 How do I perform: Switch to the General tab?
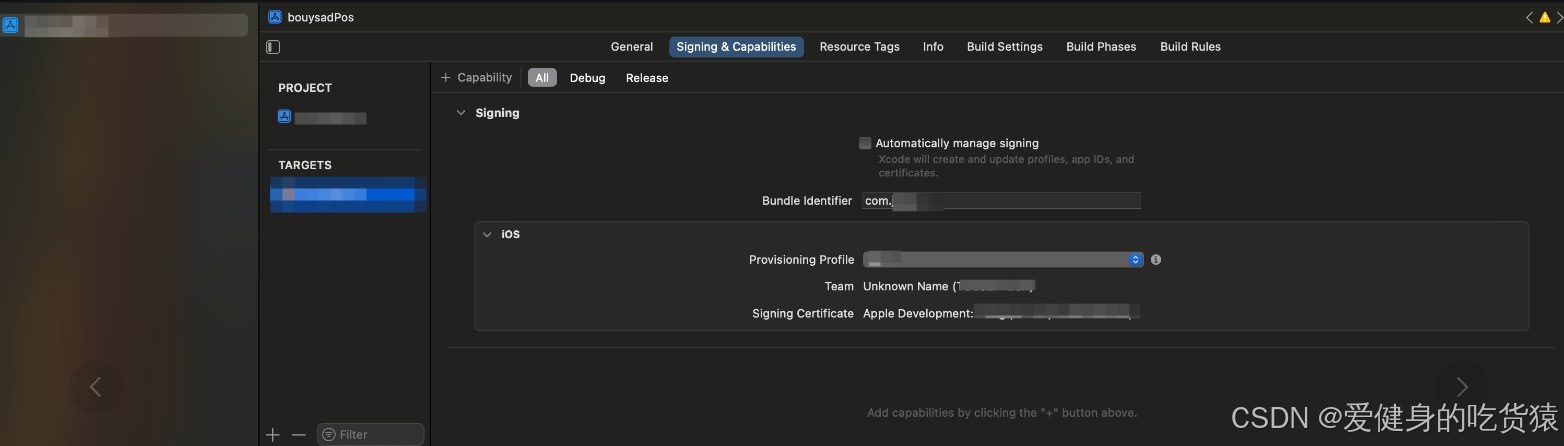tap(632, 47)
